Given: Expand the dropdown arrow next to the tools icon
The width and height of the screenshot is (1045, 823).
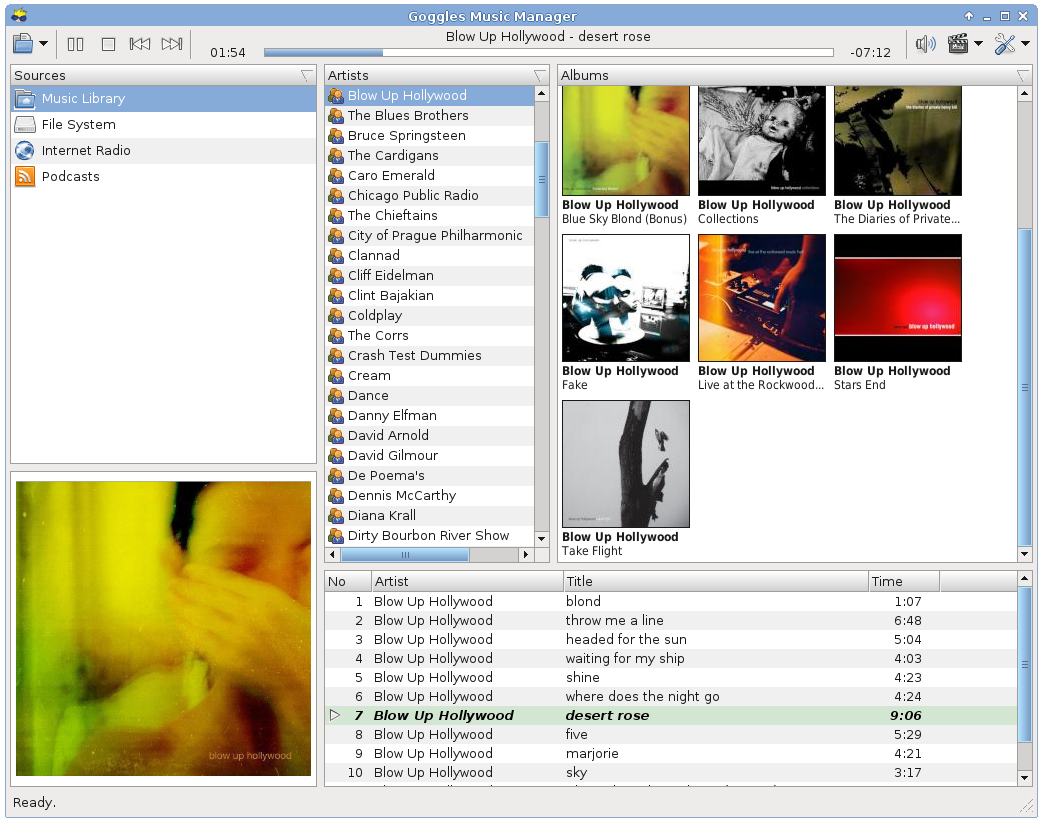Looking at the screenshot, I should click(1026, 45).
